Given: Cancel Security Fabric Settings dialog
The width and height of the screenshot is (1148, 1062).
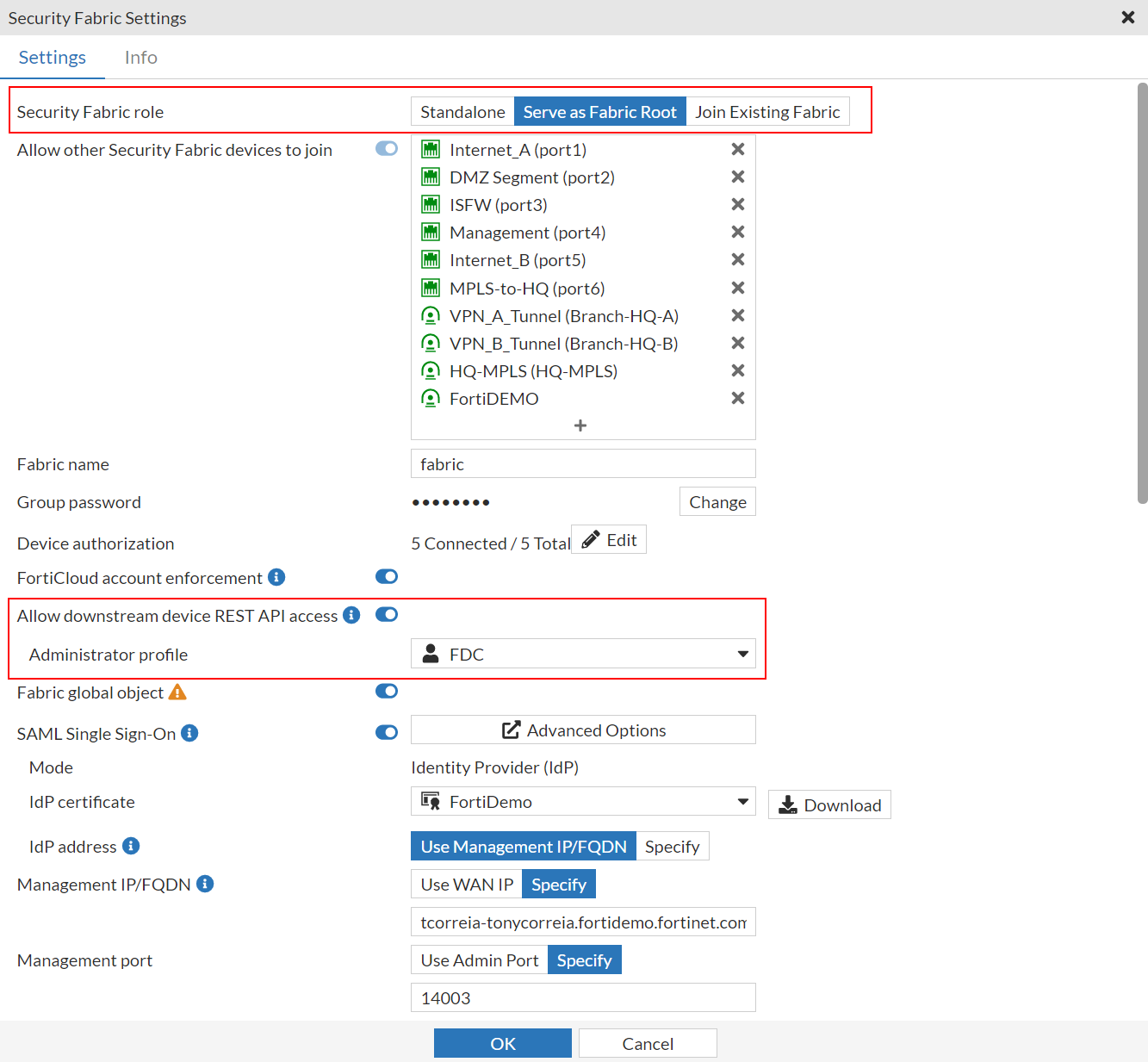Looking at the screenshot, I should [x=648, y=1044].
